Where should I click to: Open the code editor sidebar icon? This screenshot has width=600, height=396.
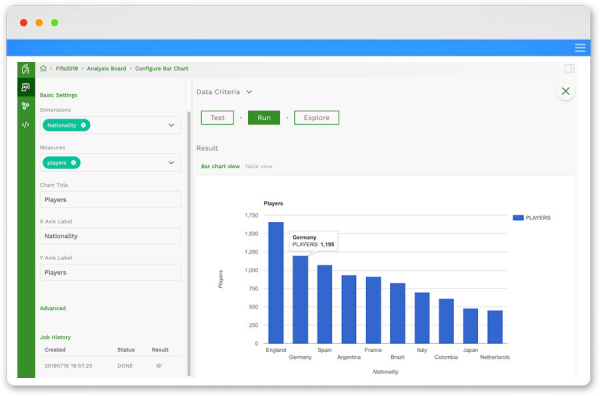click(26, 125)
